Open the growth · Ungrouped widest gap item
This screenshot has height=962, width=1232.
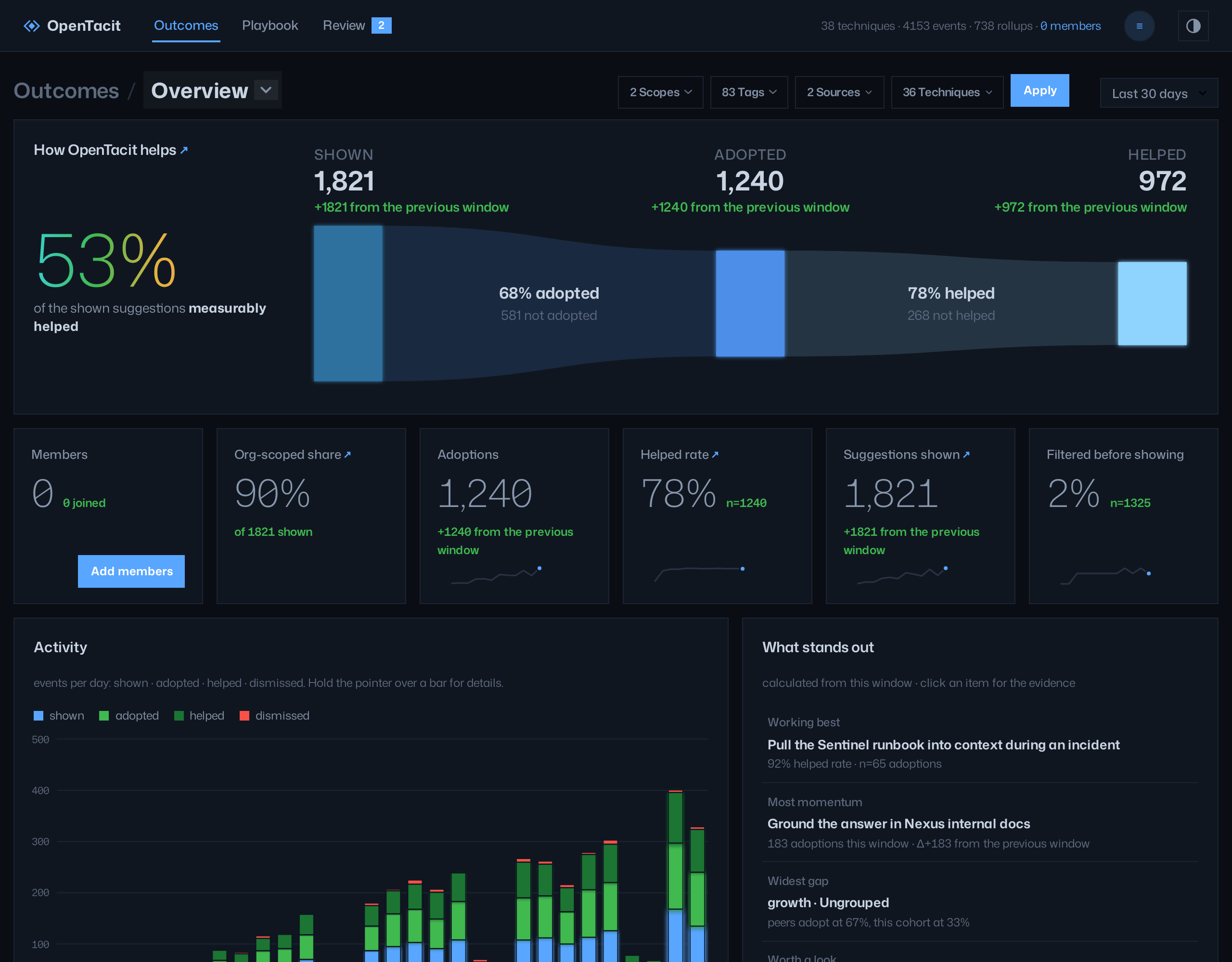[x=980, y=901]
